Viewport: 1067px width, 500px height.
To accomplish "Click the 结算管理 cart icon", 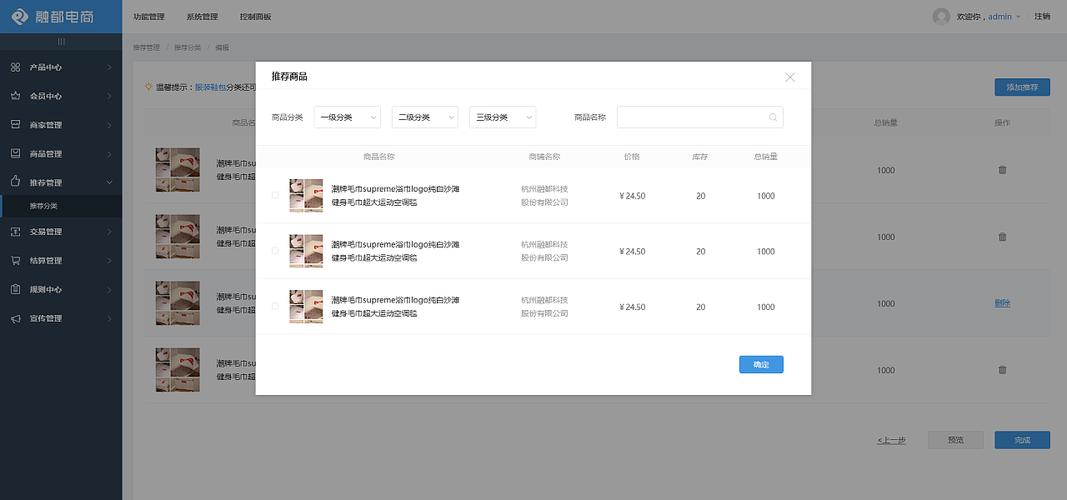I will click(x=15, y=261).
